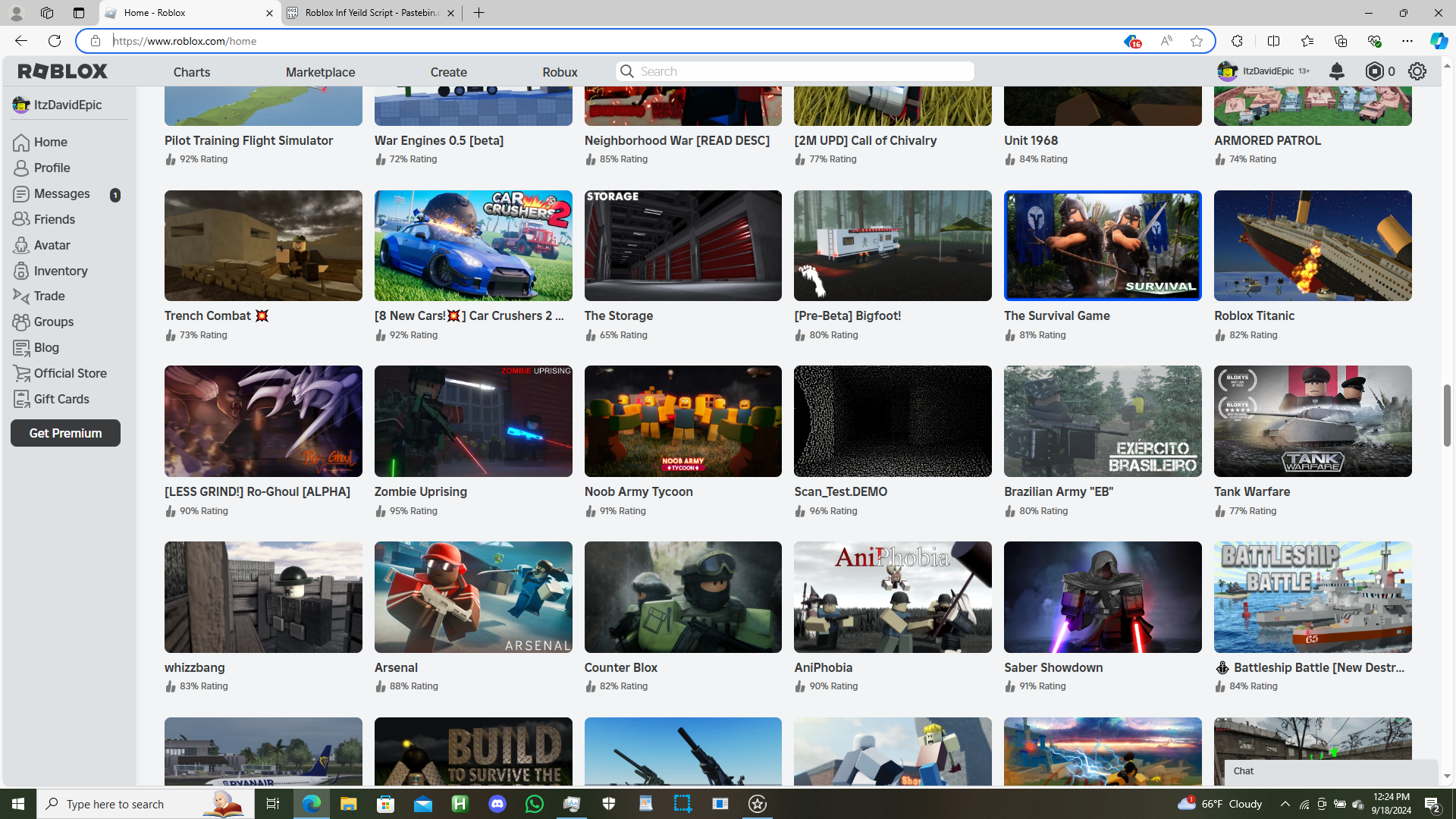This screenshot has height=819, width=1456.
Task: Open the Official Store sidebar item
Action: tap(70, 373)
